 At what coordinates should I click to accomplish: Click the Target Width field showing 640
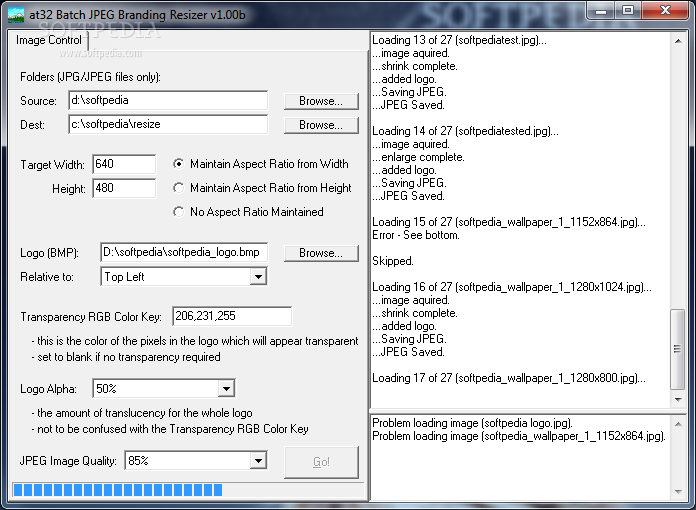124,164
